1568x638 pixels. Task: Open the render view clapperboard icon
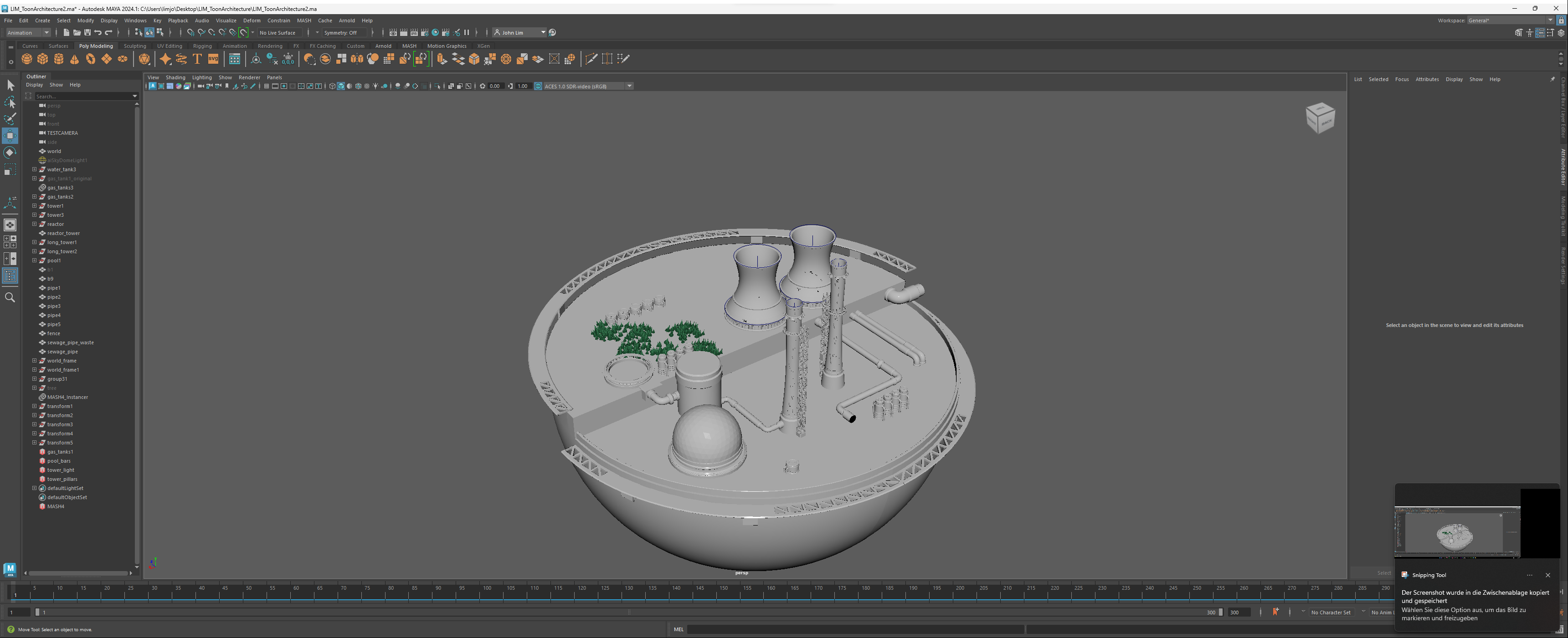(393, 33)
